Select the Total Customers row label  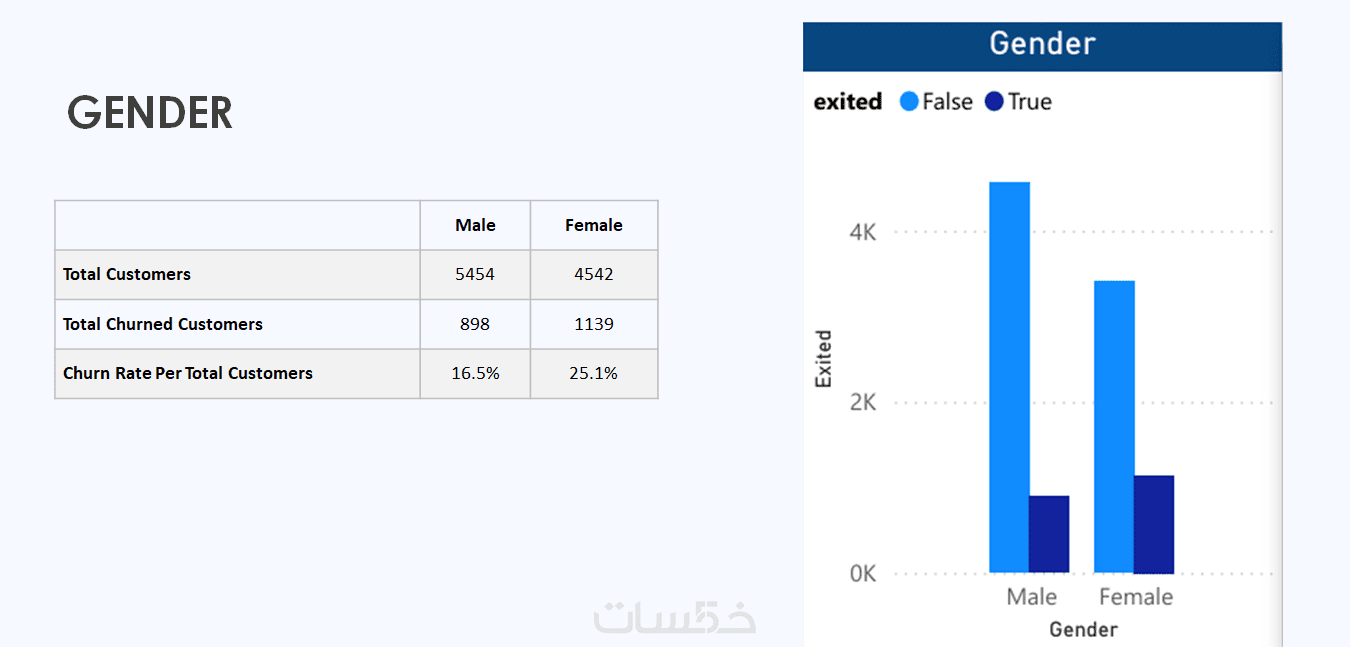click(x=127, y=274)
